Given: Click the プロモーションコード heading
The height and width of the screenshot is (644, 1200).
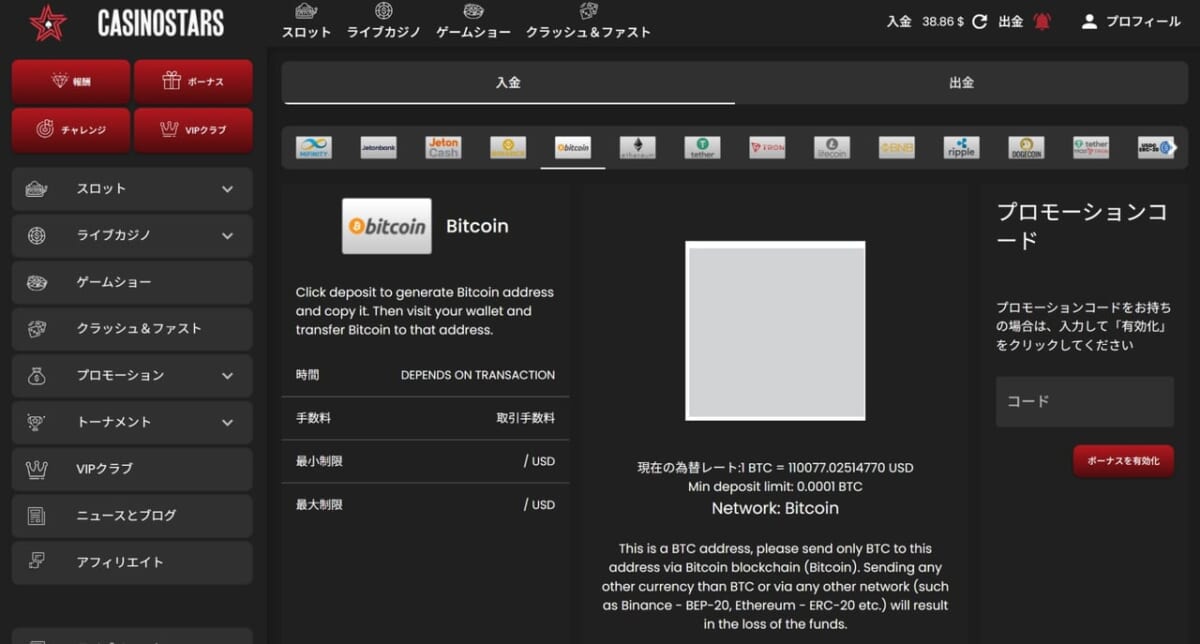Looking at the screenshot, I should [x=1082, y=226].
